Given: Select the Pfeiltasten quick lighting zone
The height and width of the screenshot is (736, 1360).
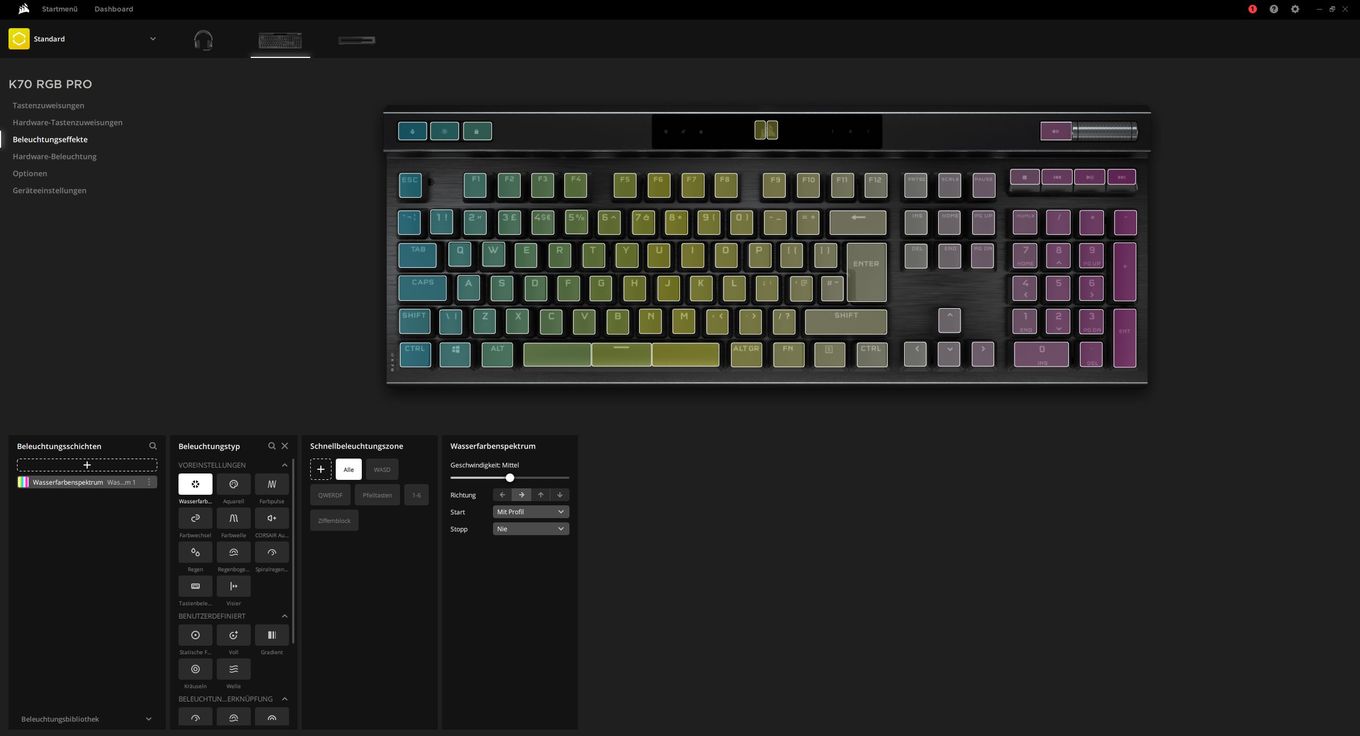Looking at the screenshot, I should tap(377, 495).
